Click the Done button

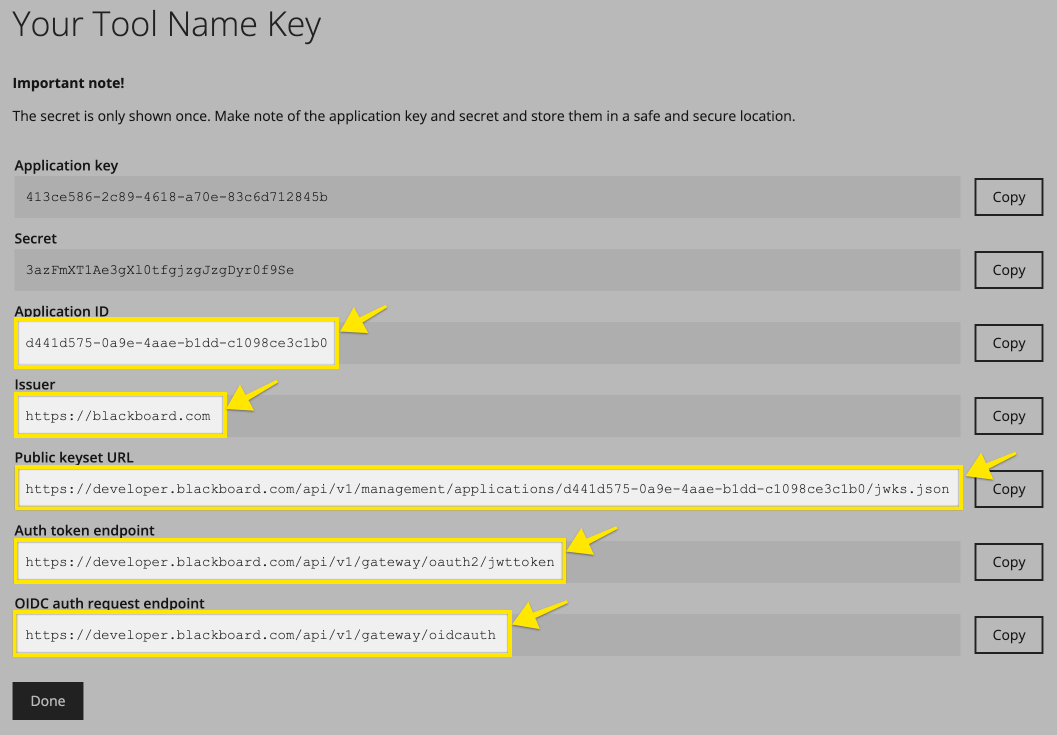pyautogui.click(x=47, y=700)
